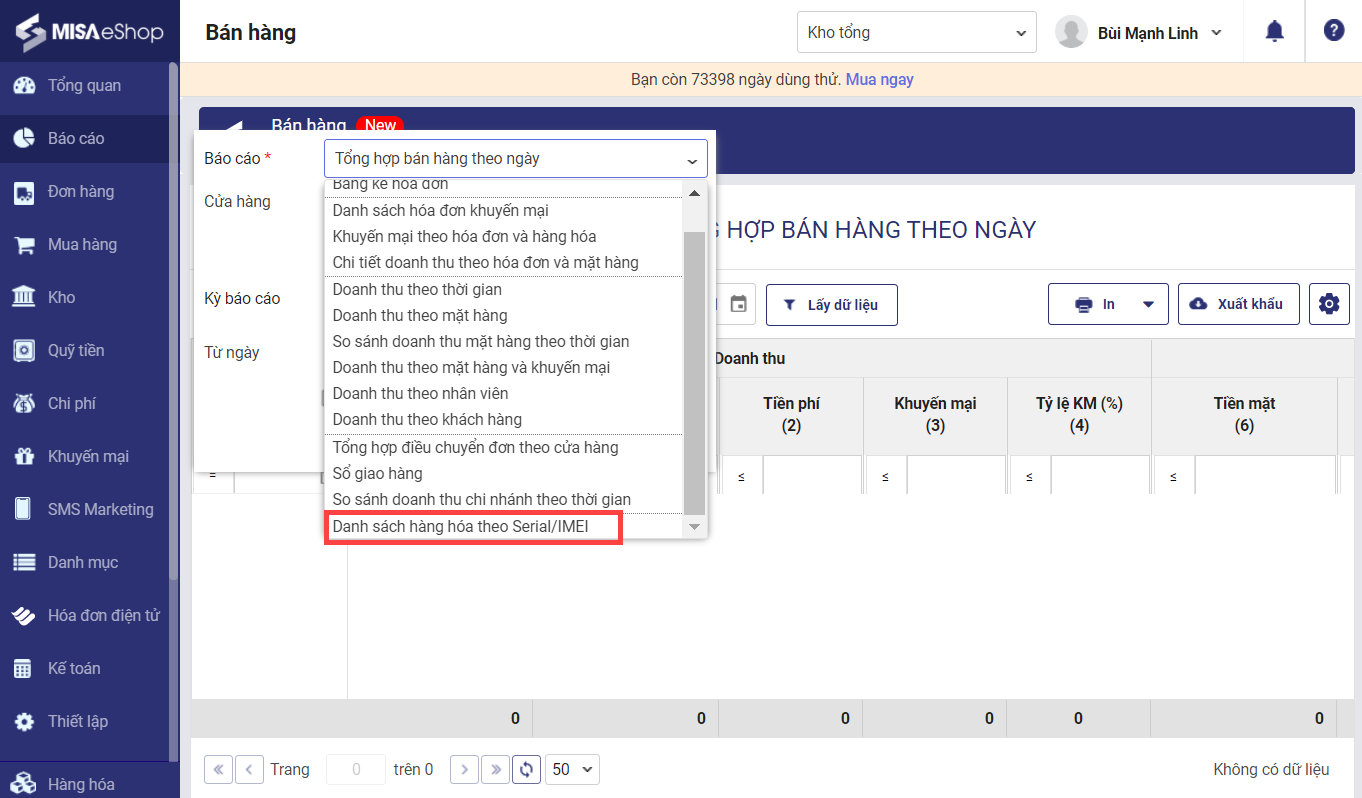Image resolution: width=1362 pixels, height=798 pixels.
Task: Go to Hóa đơn điện tử section
Action: [103, 615]
